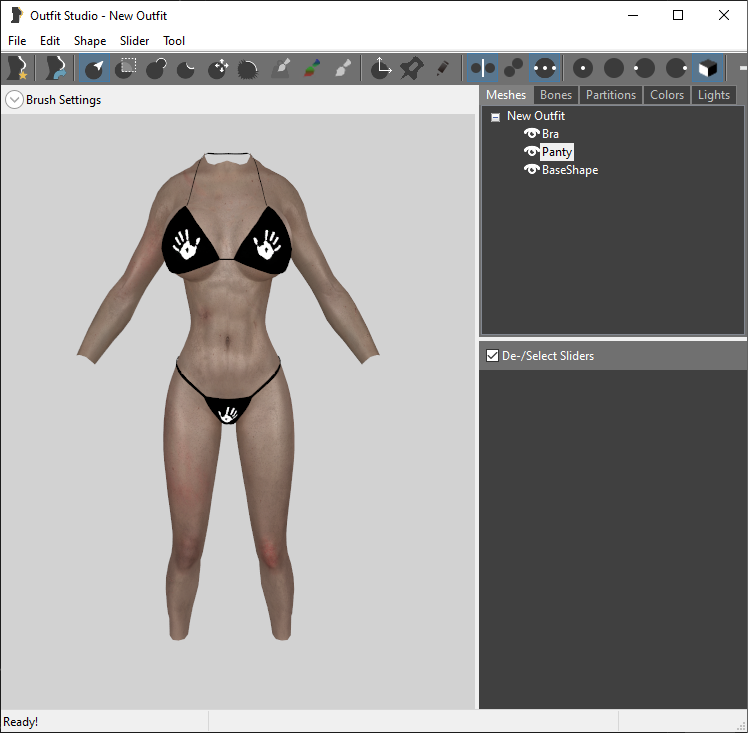Viewport: 748px width, 733px height.
Task: Select the Smooth brush tool
Action: coord(248,68)
